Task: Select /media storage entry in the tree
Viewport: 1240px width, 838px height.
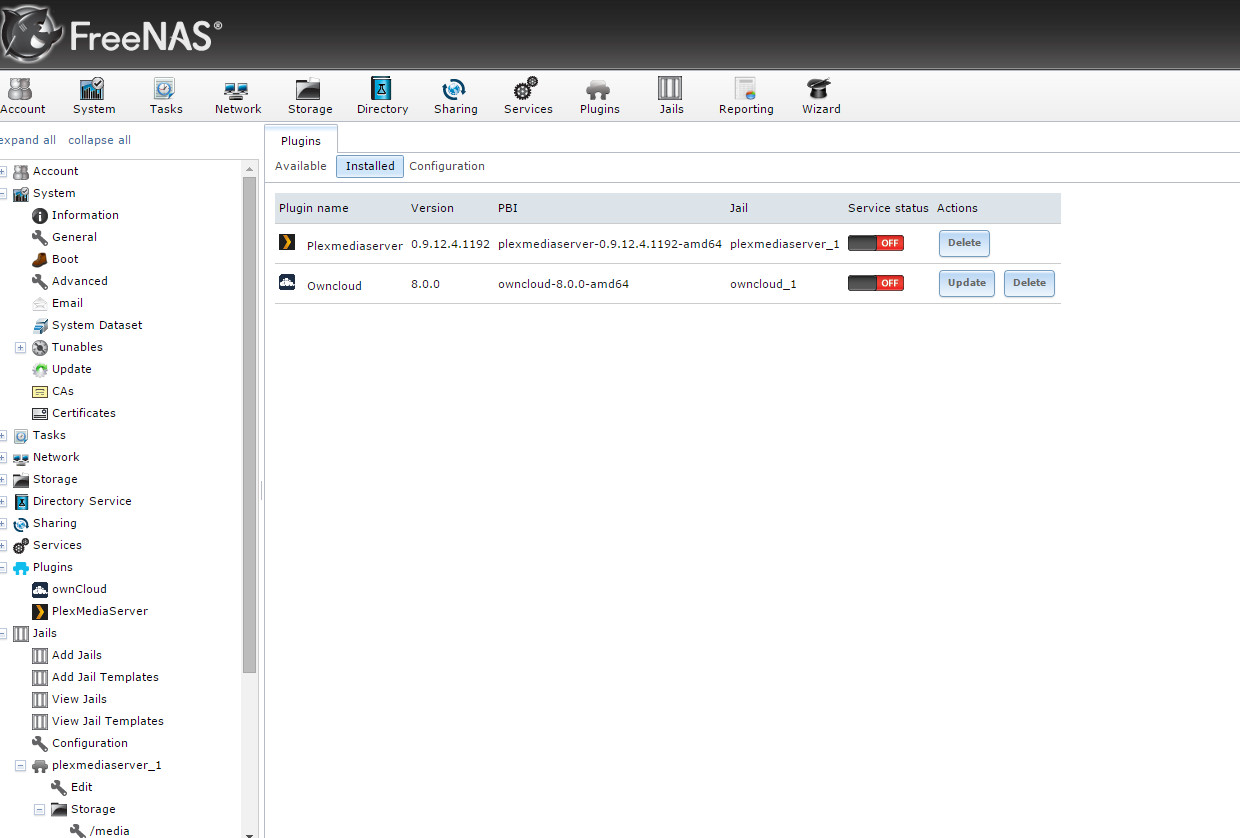Action: pos(109,831)
